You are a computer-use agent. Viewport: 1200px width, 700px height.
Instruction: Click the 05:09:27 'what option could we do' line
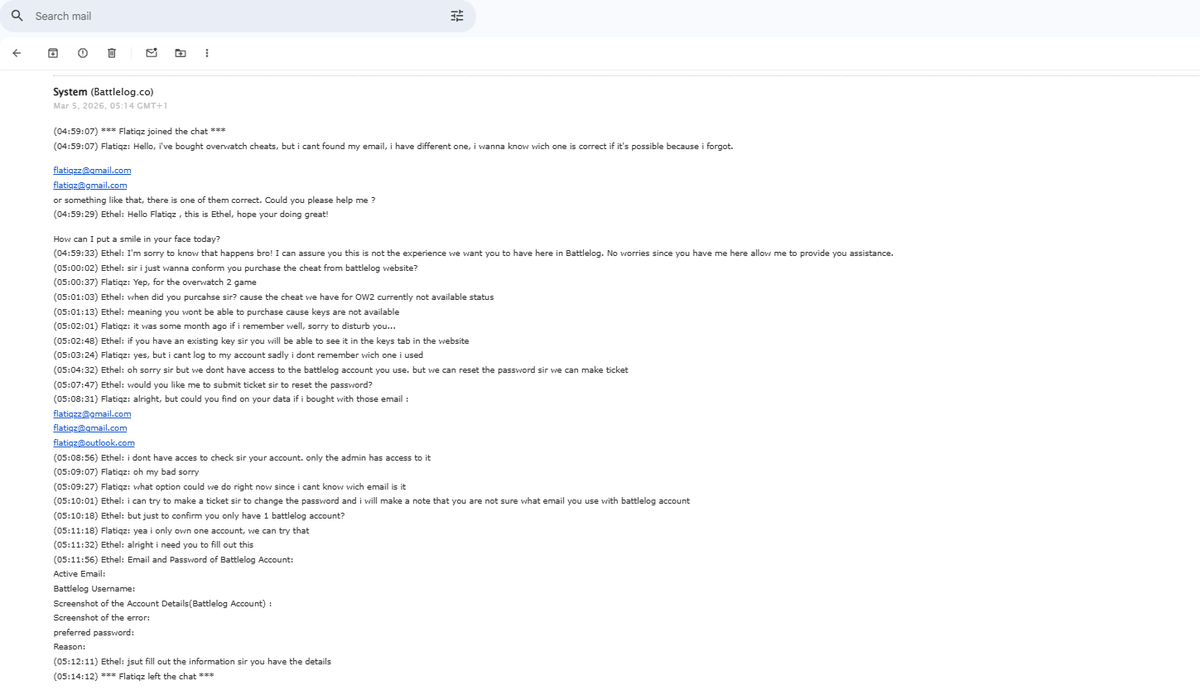230,487
